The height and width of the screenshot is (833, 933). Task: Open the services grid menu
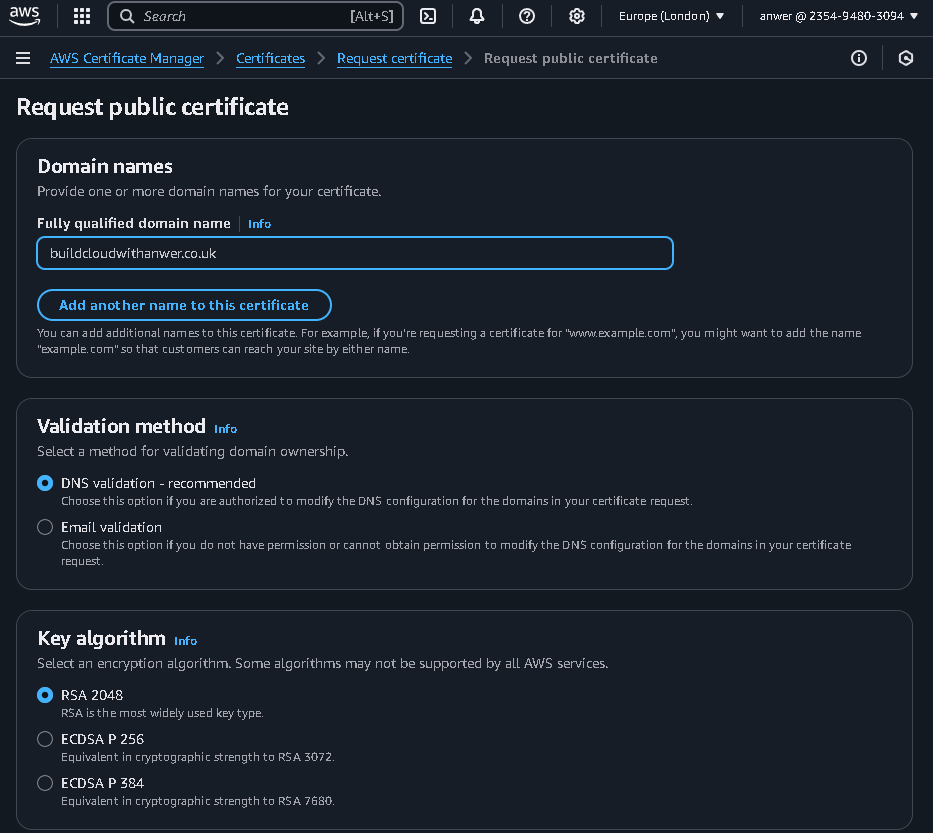click(x=82, y=16)
